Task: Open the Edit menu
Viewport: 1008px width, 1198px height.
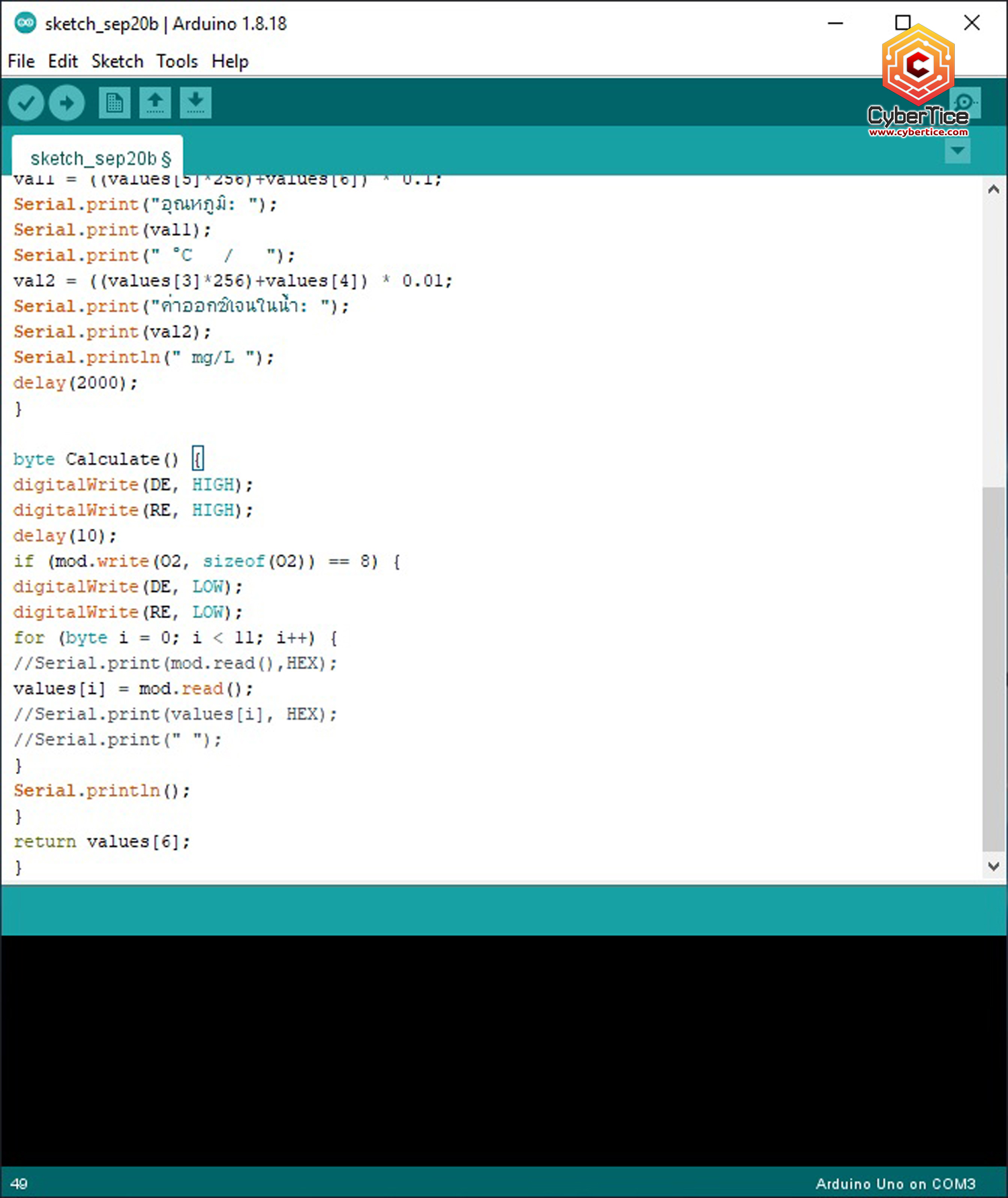Action: click(62, 61)
